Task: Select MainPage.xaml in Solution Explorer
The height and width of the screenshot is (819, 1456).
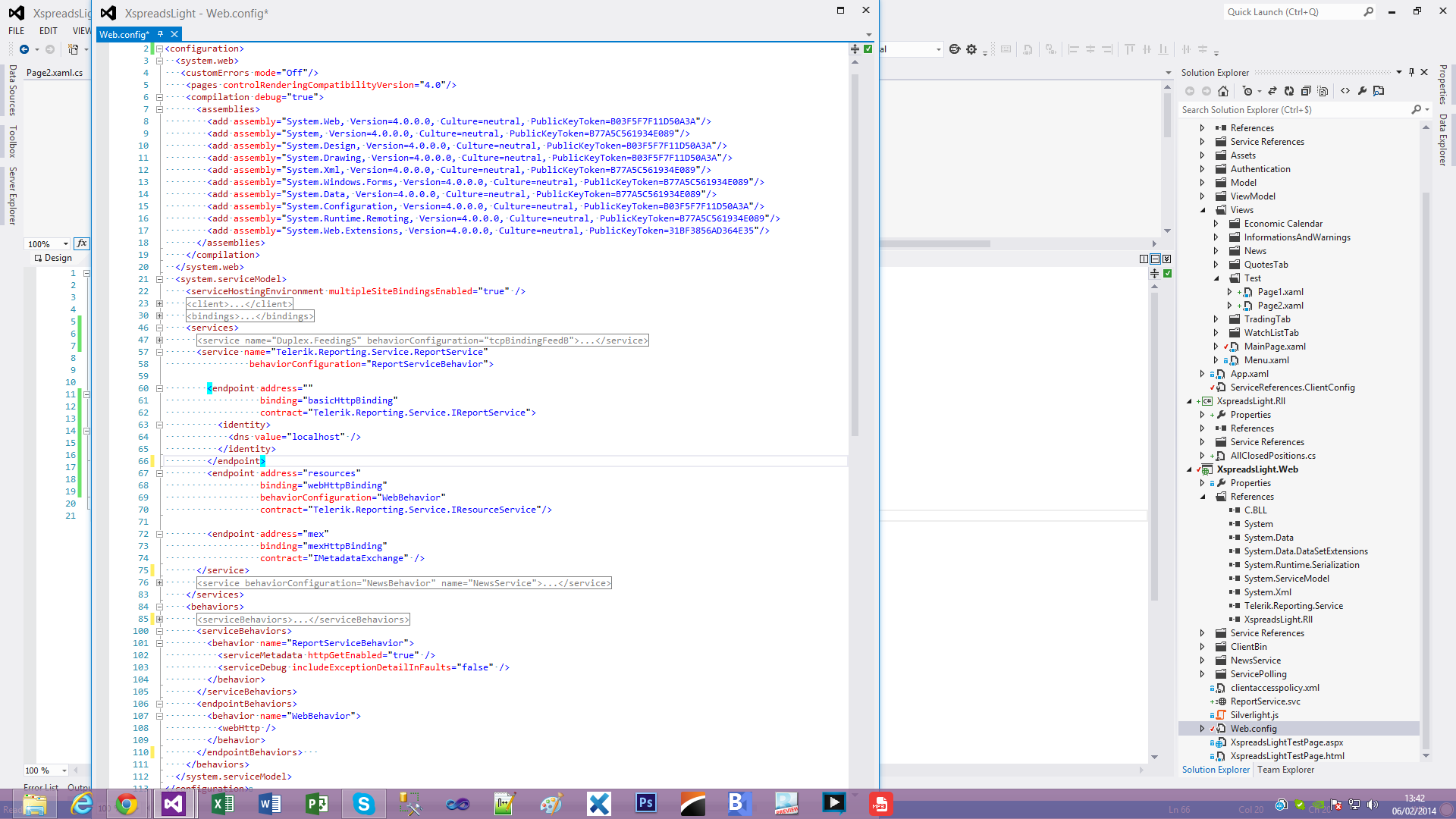Action: (1275, 347)
